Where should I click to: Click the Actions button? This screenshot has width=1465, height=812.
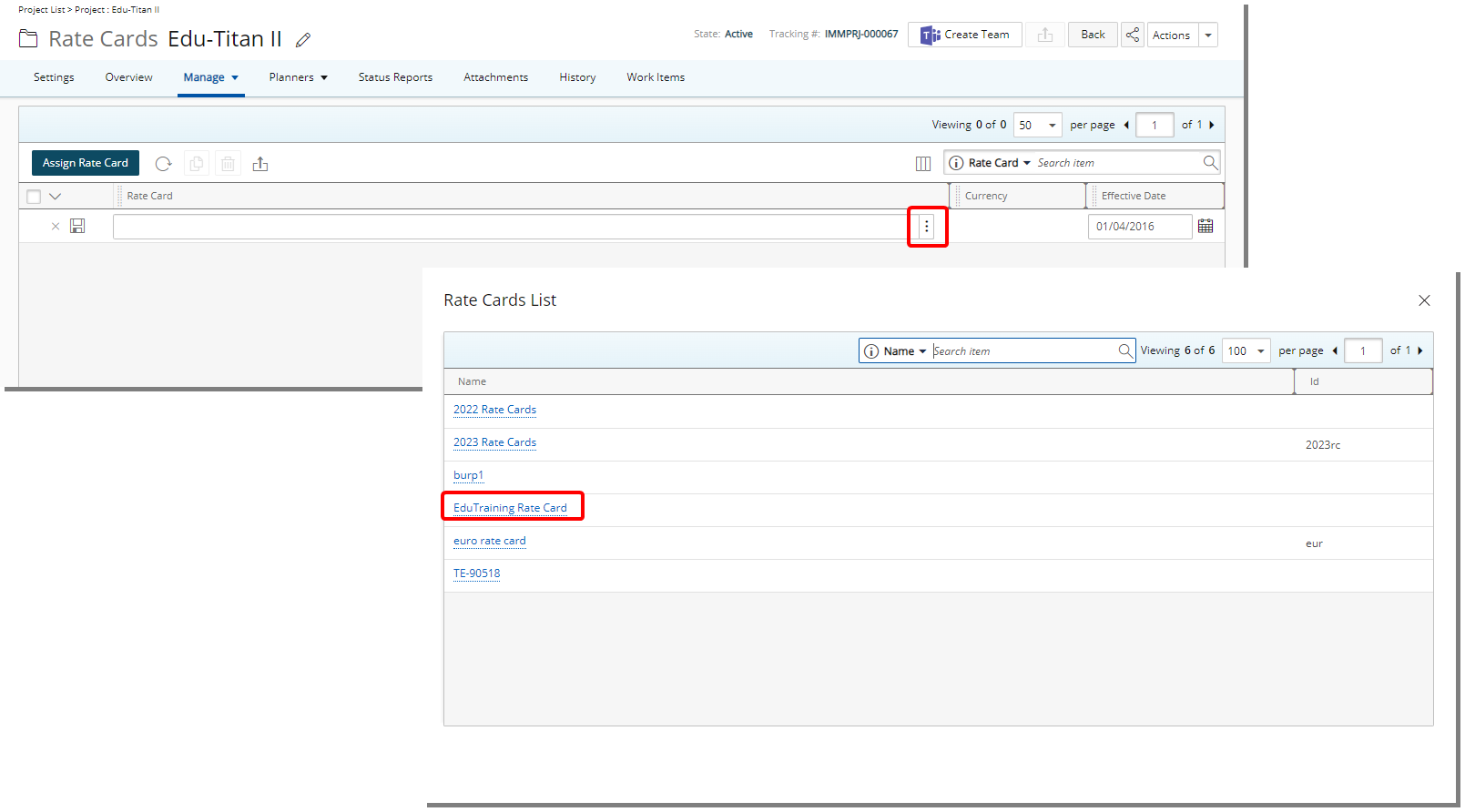(1172, 36)
